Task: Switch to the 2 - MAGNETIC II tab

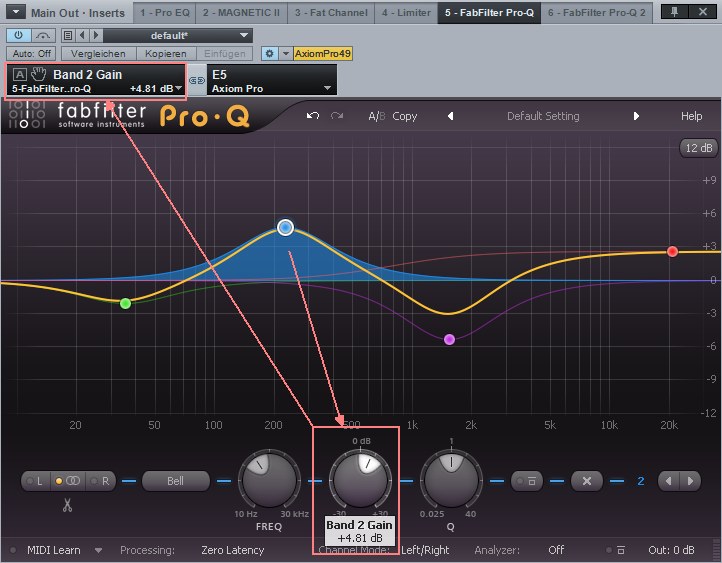Action: point(241,12)
